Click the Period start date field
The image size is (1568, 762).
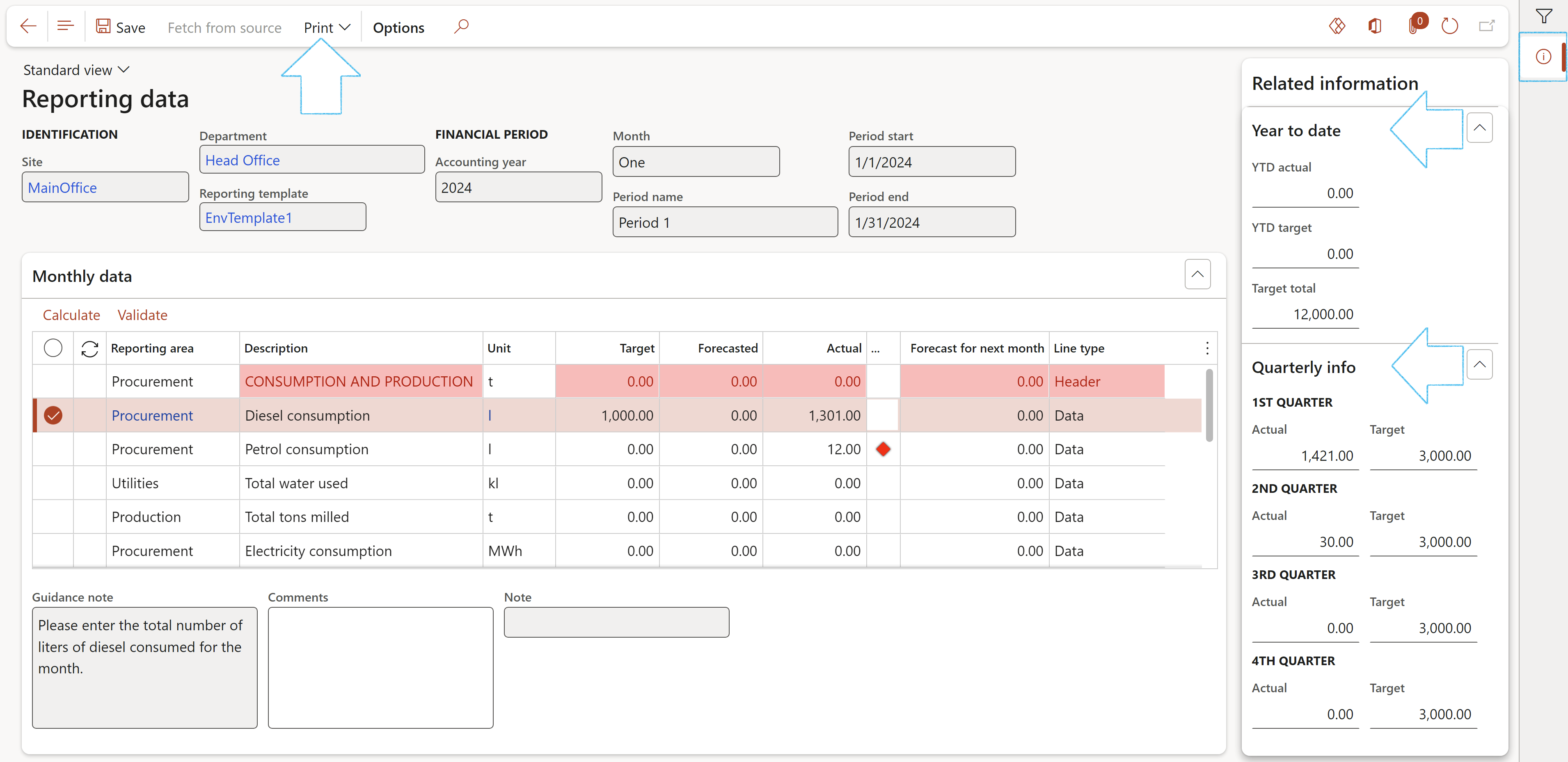pyautogui.click(x=931, y=162)
